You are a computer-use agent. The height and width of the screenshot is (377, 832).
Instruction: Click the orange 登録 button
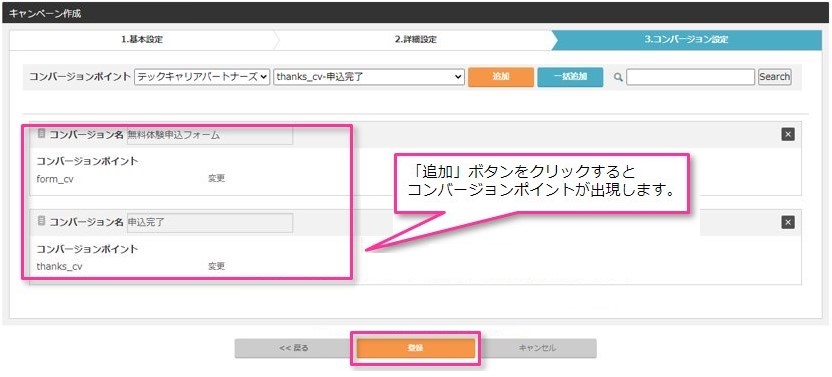pos(415,348)
